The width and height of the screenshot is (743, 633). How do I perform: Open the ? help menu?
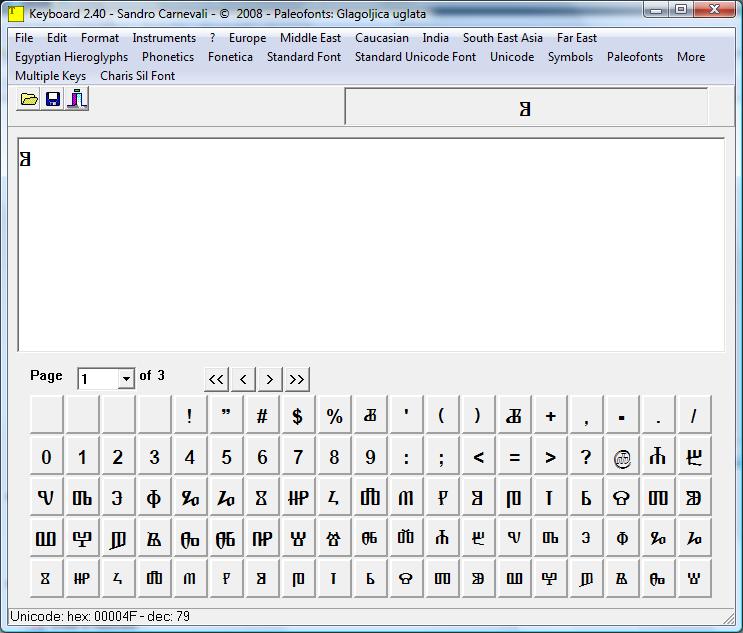(212, 38)
